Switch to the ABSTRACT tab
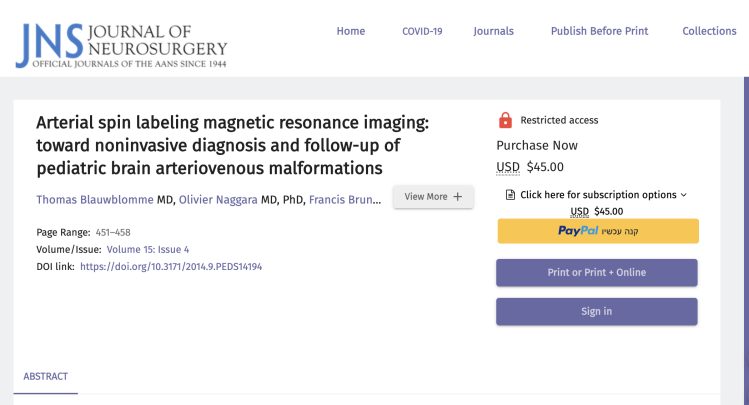Image resolution: width=749 pixels, height=405 pixels. (45, 376)
